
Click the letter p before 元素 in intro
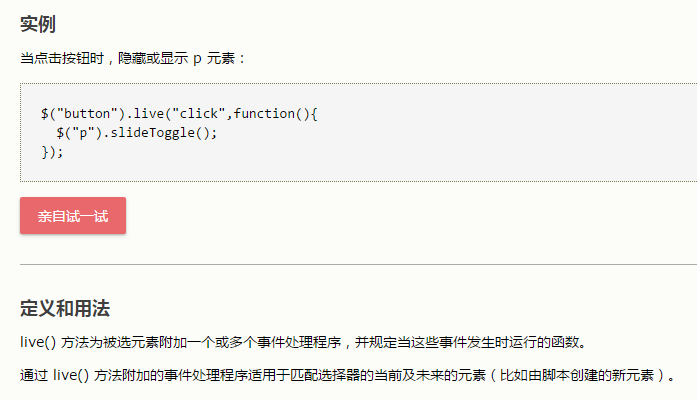click(x=197, y=58)
